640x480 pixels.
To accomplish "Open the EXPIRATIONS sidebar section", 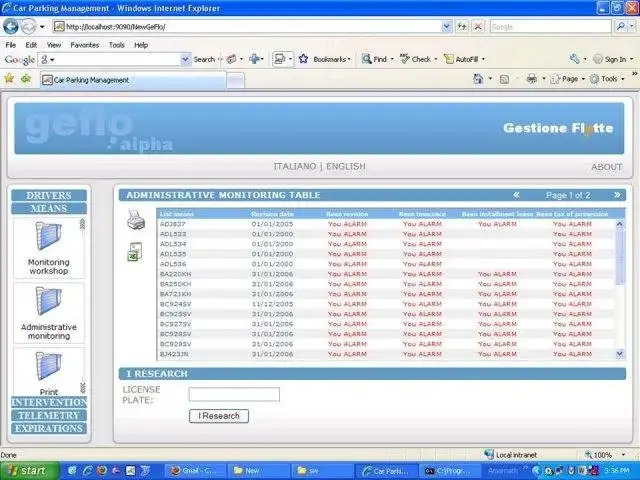I will coord(49,428).
